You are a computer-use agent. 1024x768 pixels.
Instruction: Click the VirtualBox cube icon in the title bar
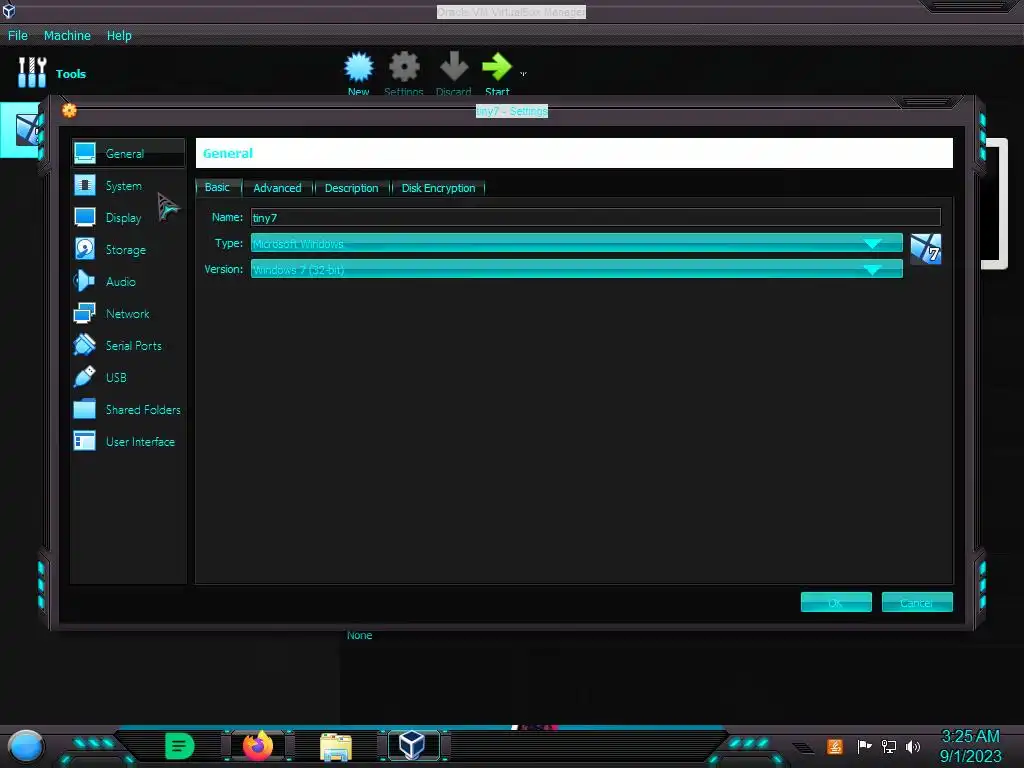pyautogui.click(x=8, y=10)
